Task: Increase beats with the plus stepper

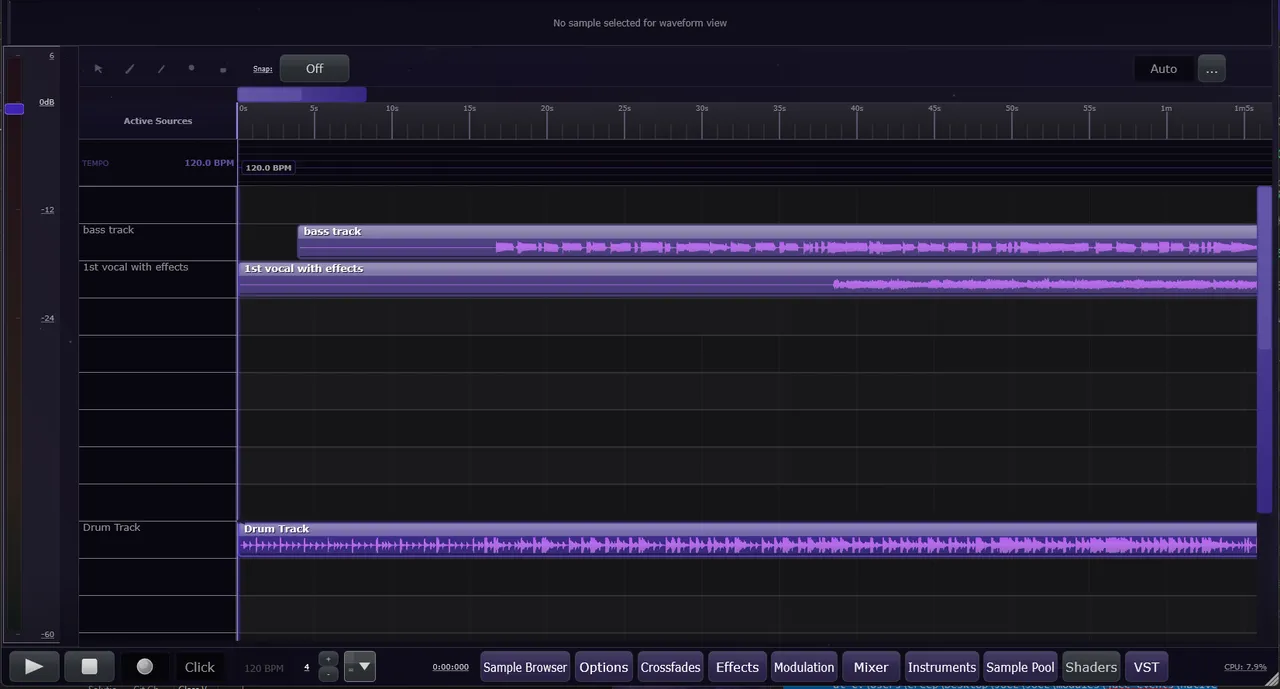Action: [x=328, y=659]
